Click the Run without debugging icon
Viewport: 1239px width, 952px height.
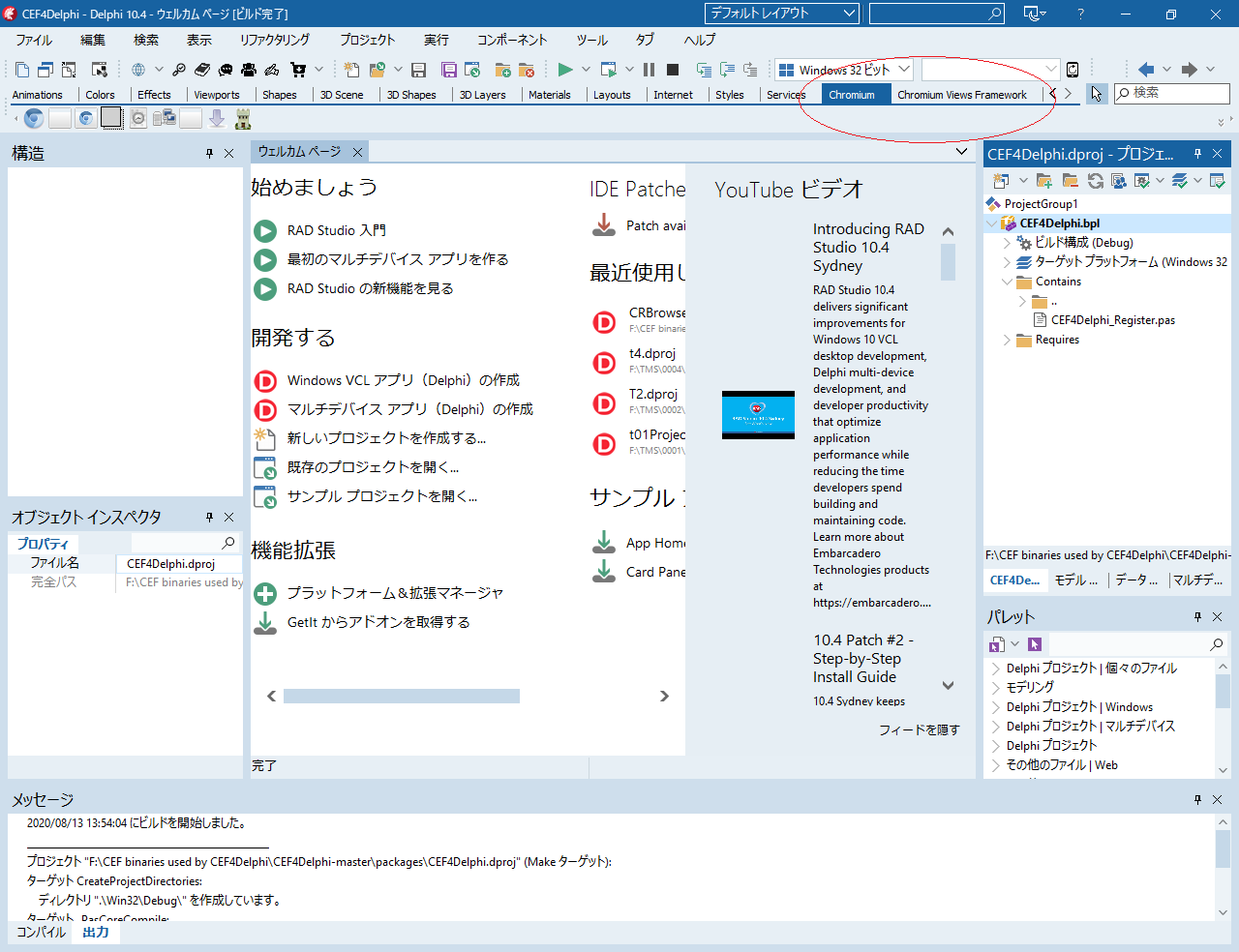coord(608,69)
